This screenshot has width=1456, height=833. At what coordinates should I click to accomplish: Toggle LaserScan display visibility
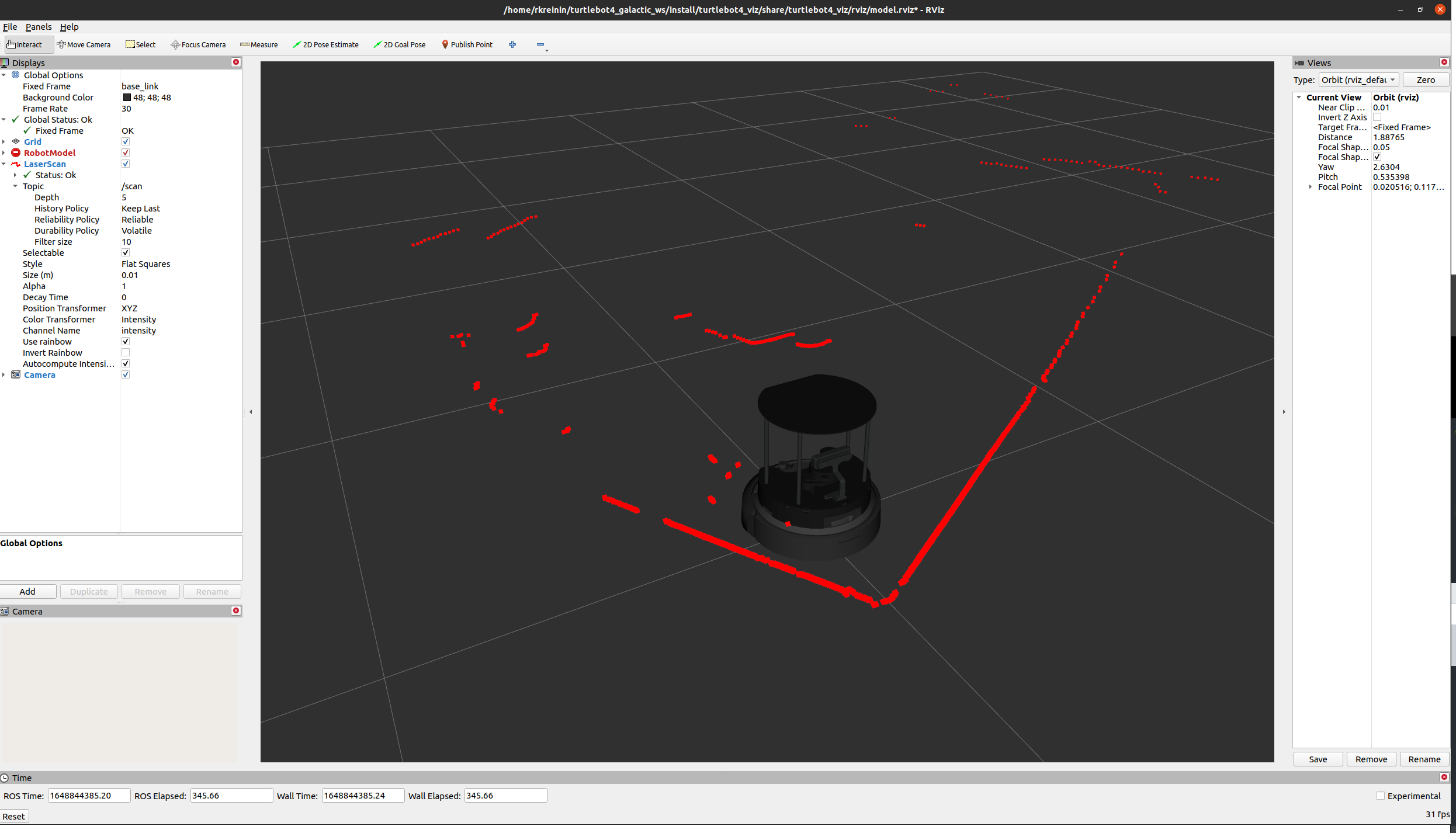(125, 163)
